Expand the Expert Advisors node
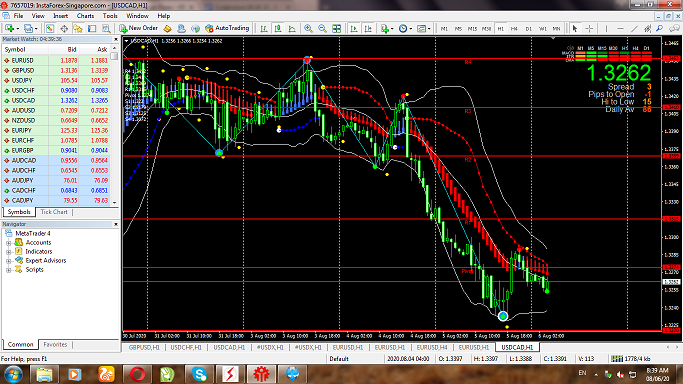This screenshot has width=683, height=384. click(8, 261)
